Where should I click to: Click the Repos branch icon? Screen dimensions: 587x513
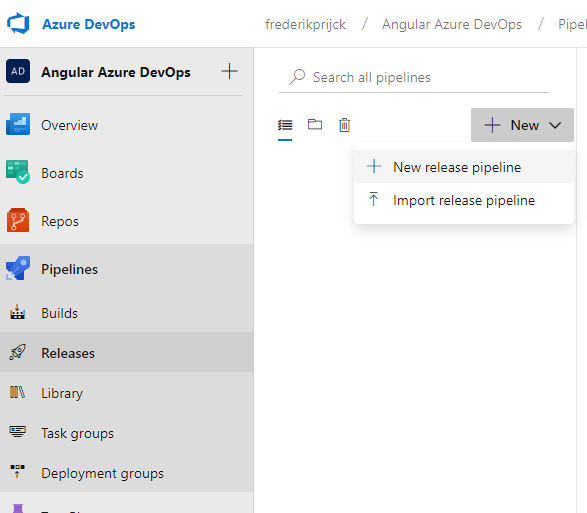click(18, 220)
